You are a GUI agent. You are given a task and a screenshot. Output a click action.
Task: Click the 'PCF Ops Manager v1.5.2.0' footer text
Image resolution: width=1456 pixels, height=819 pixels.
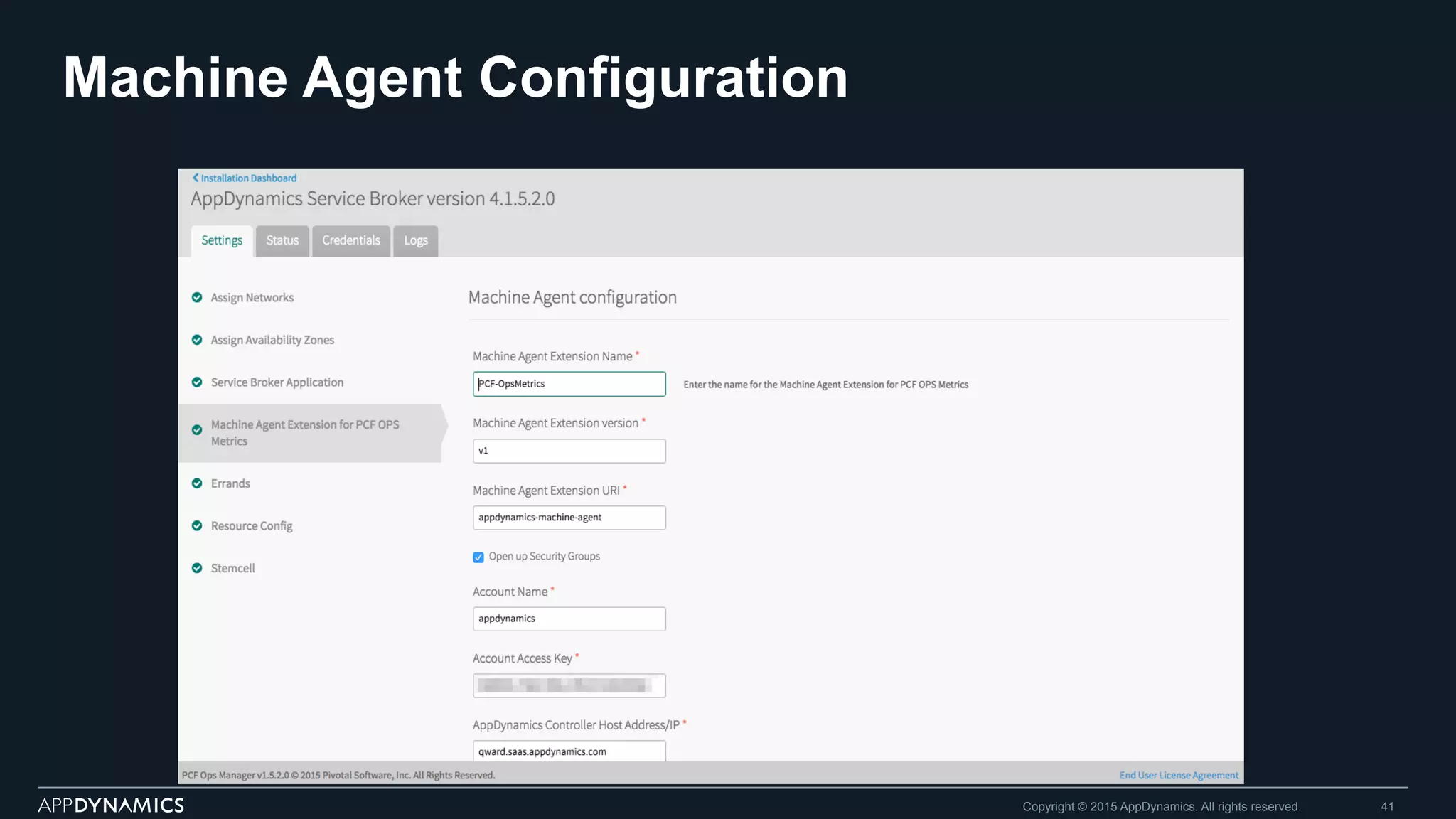pyautogui.click(x=338, y=776)
